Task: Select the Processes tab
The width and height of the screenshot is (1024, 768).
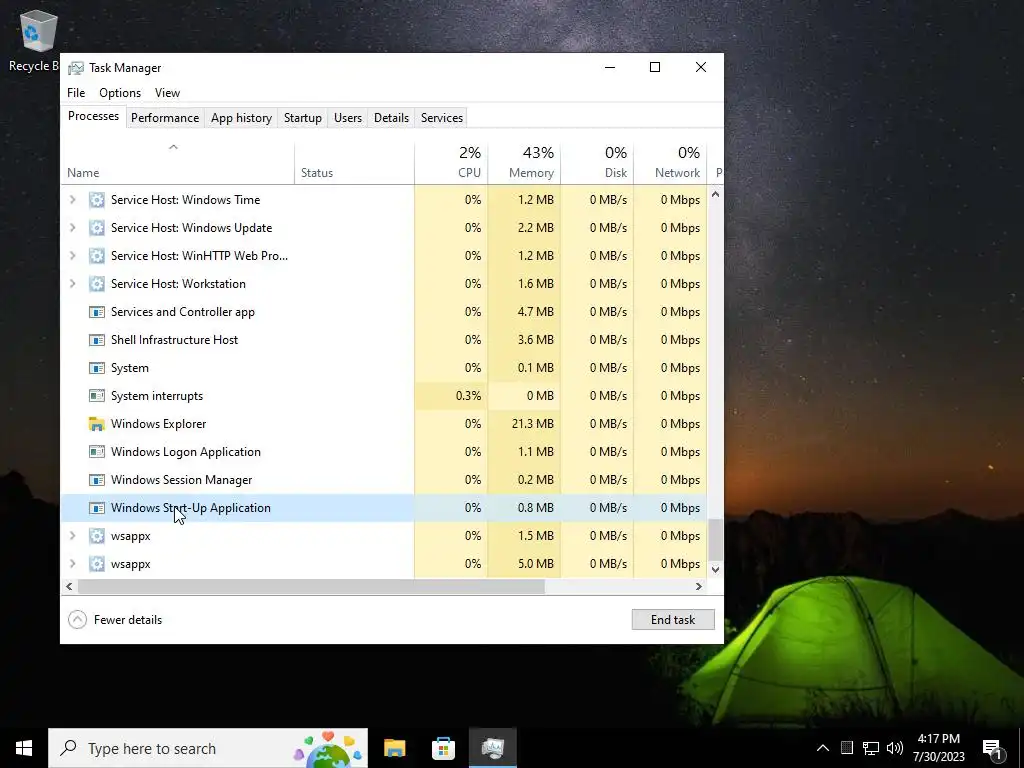Action: pyautogui.click(x=93, y=116)
